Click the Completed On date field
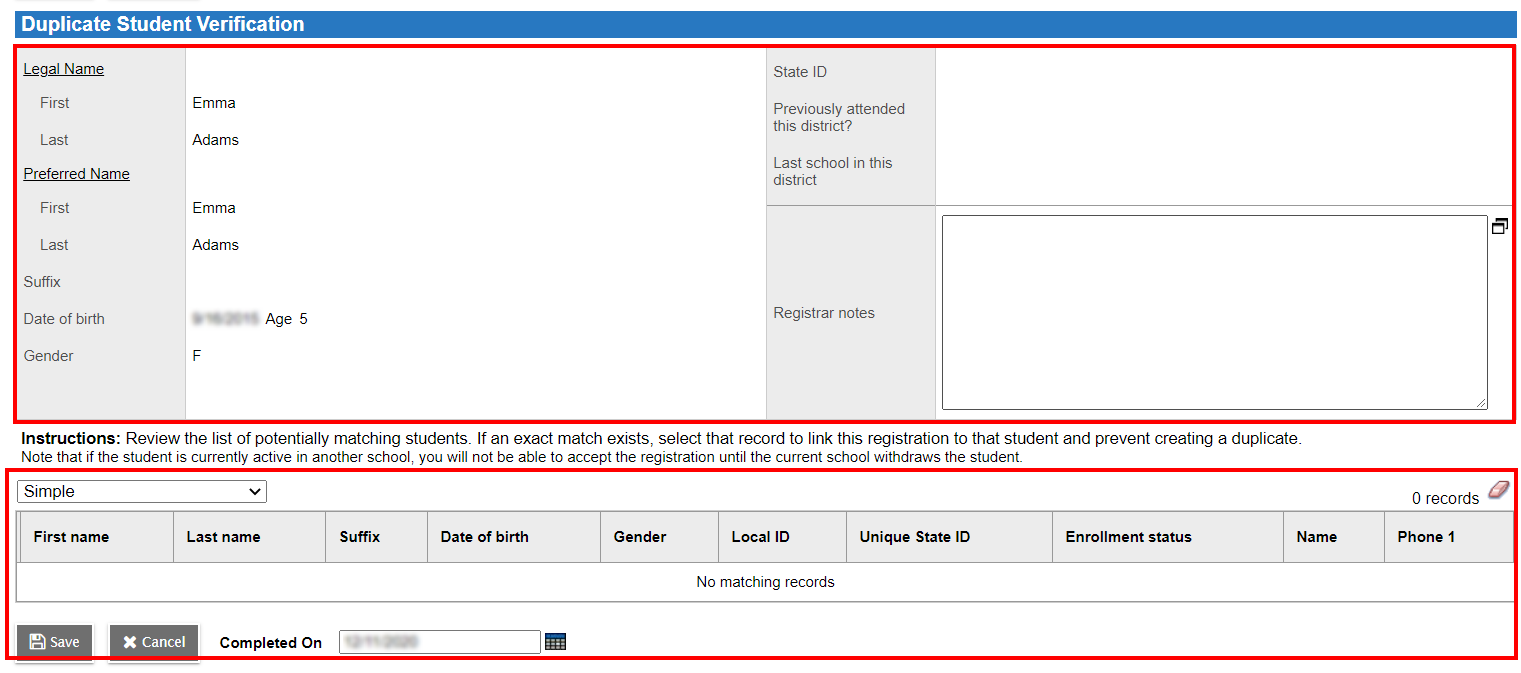 439,642
